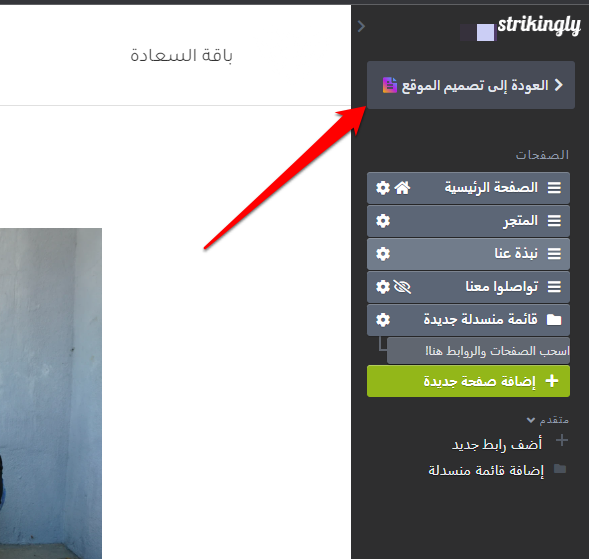Click the home icon on الصفحة الرئيسية

(x=402, y=188)
